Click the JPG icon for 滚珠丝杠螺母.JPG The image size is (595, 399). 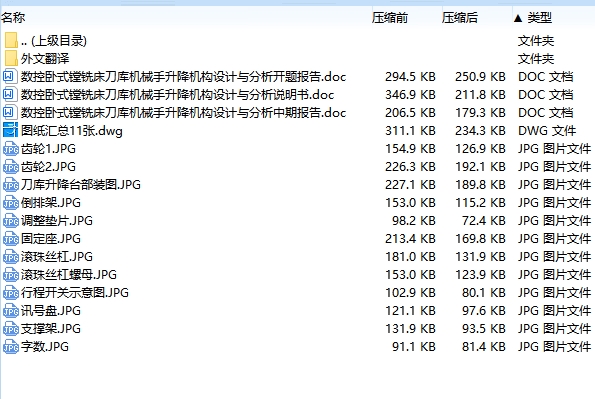pos(11,274)
